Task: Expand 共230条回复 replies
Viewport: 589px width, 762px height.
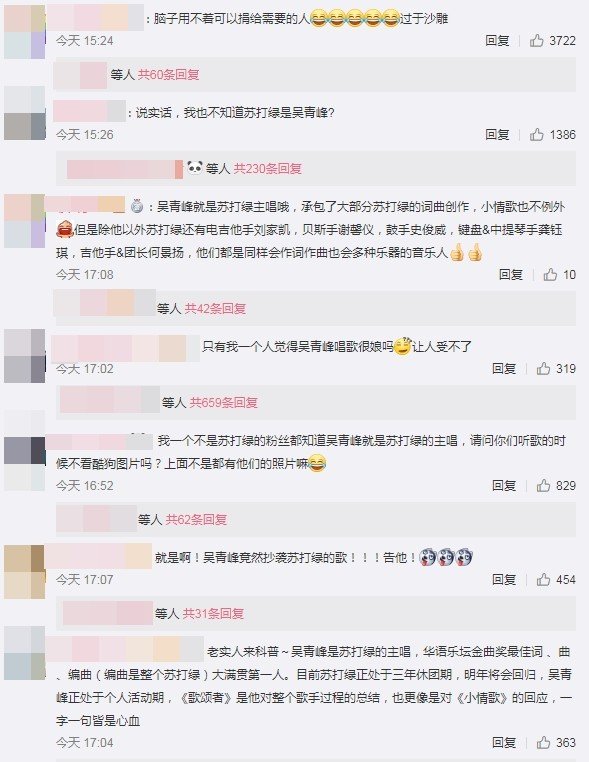Action: [268, 169]
